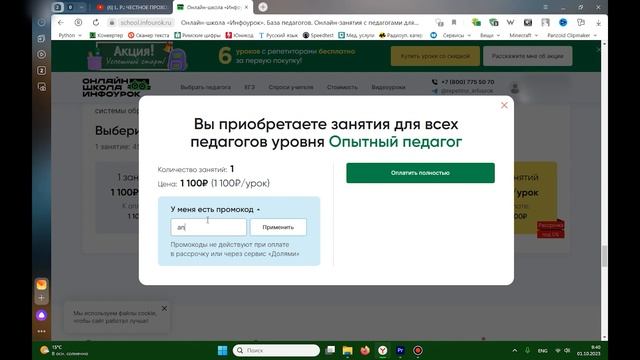
Task: Expand the 'Вещи' bookmarks folder
Action: 490,36
